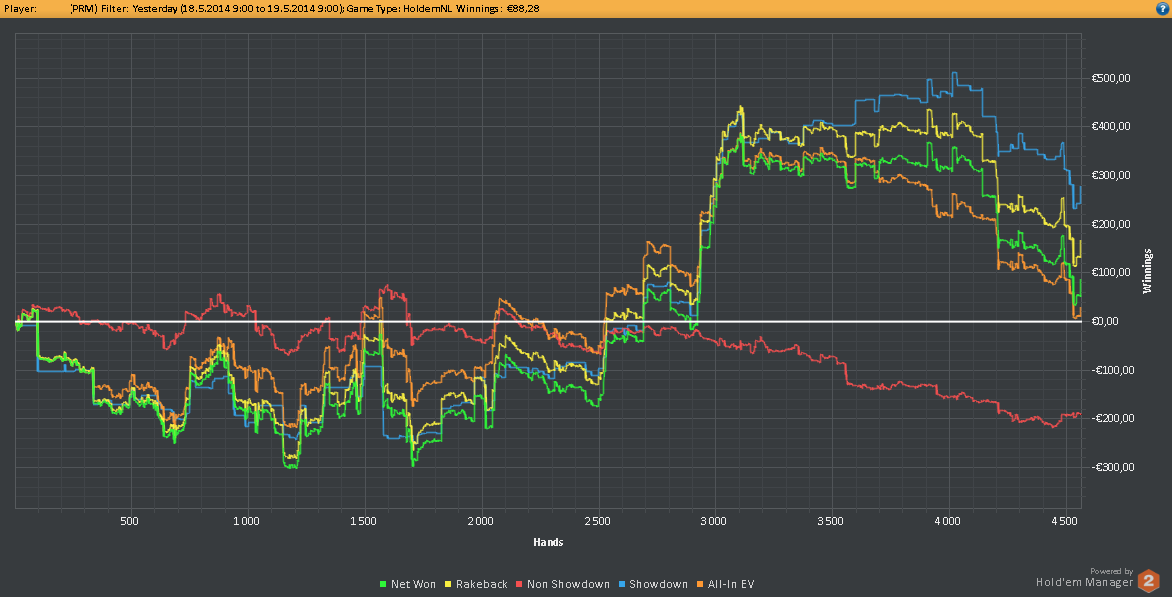Toggle the Net Won series label
Viewport: 1172px width, 597px height.
[x=413, y=584]
